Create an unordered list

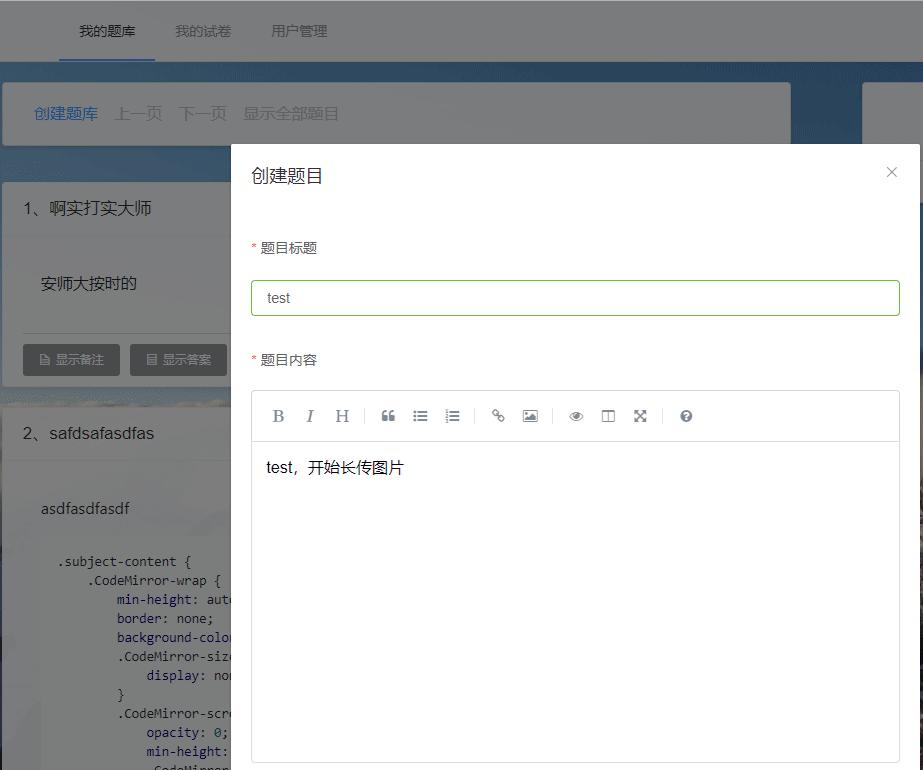pos(420,415)
